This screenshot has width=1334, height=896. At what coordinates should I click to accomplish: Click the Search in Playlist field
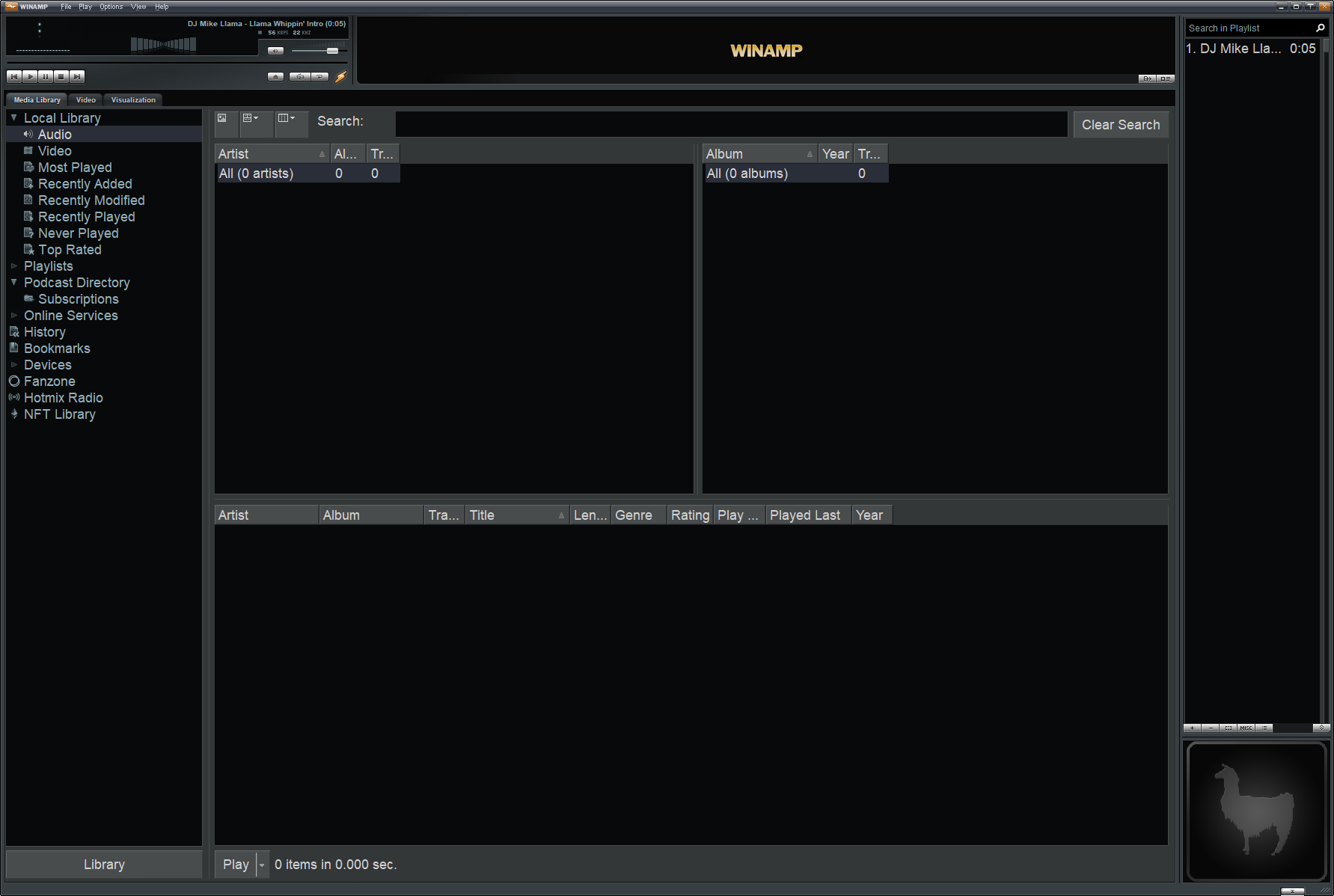pyautogui.click(x=1248, y=28)
